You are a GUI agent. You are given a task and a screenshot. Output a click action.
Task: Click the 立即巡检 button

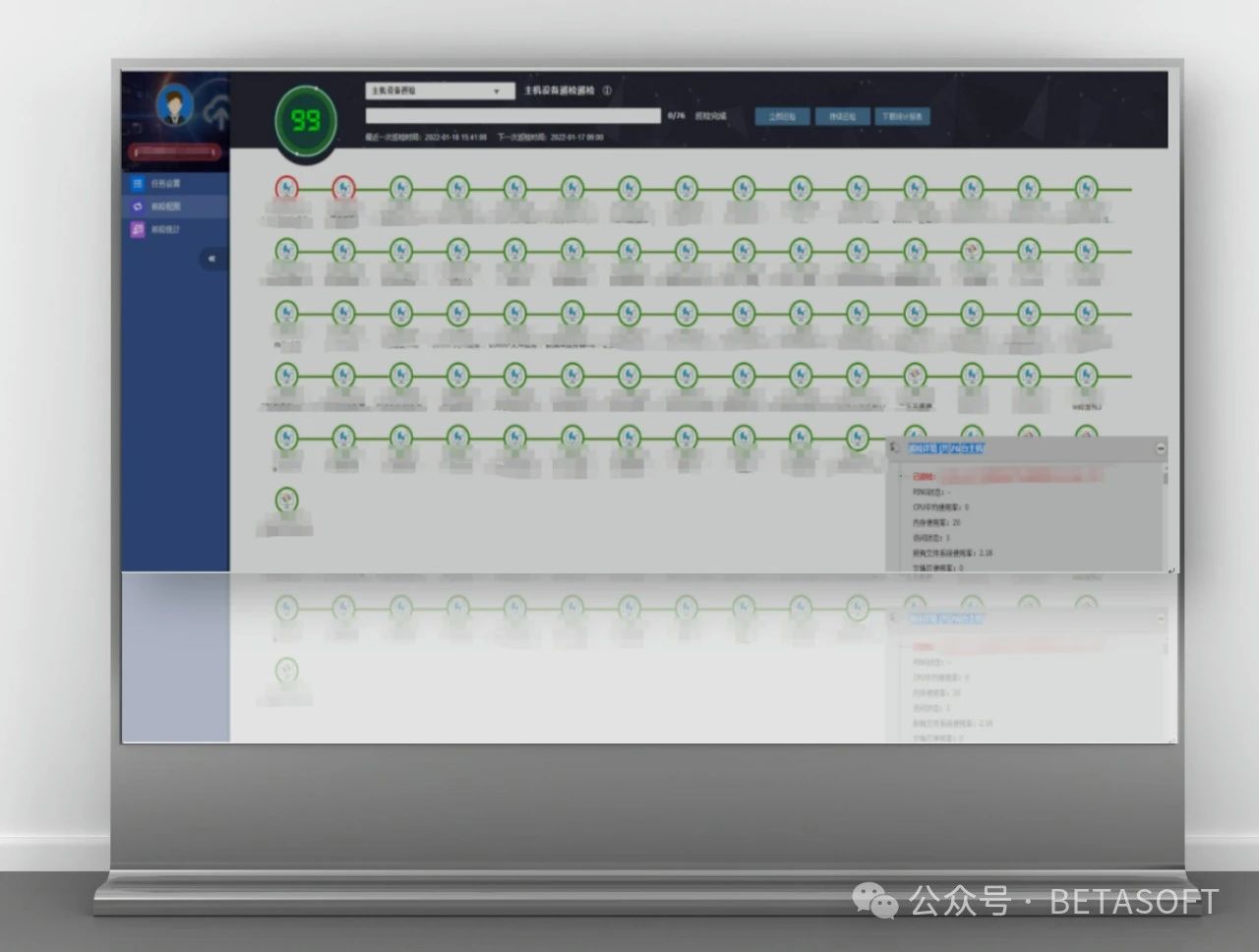[783, 116]
